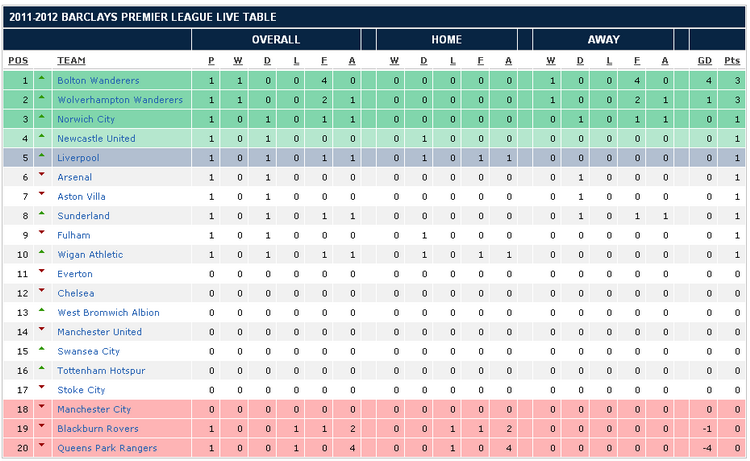Click red down arrow beside Manchester City
The height and width of the screenshot is (461, 750).
click(42, 408)
